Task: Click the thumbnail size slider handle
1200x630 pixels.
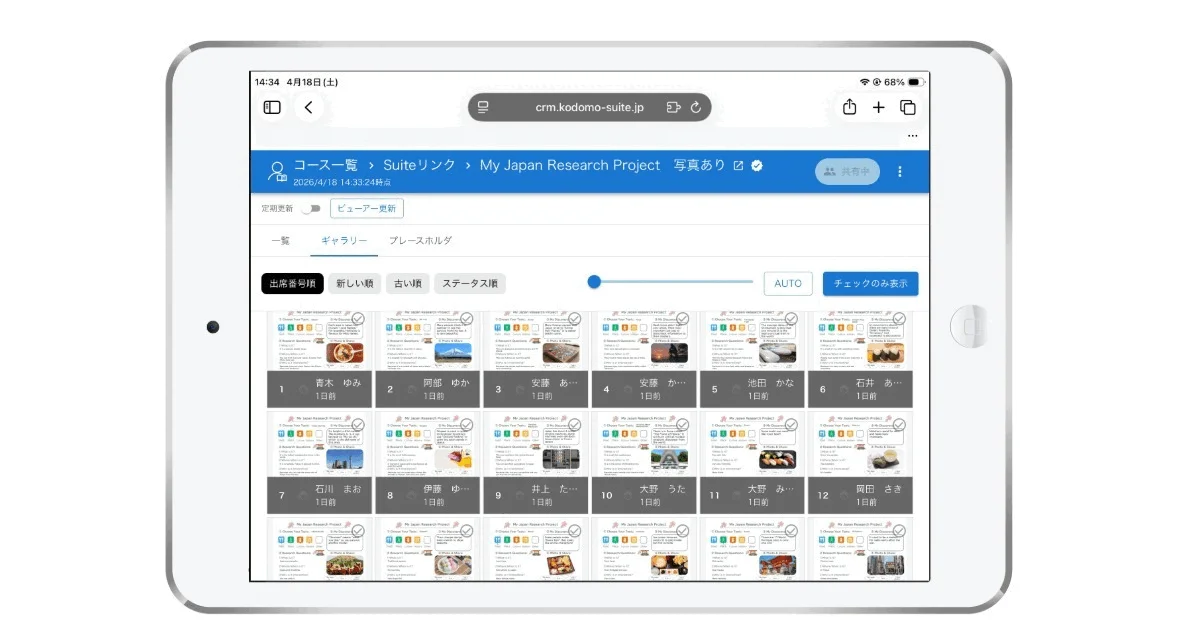Action: pos(596,283)
